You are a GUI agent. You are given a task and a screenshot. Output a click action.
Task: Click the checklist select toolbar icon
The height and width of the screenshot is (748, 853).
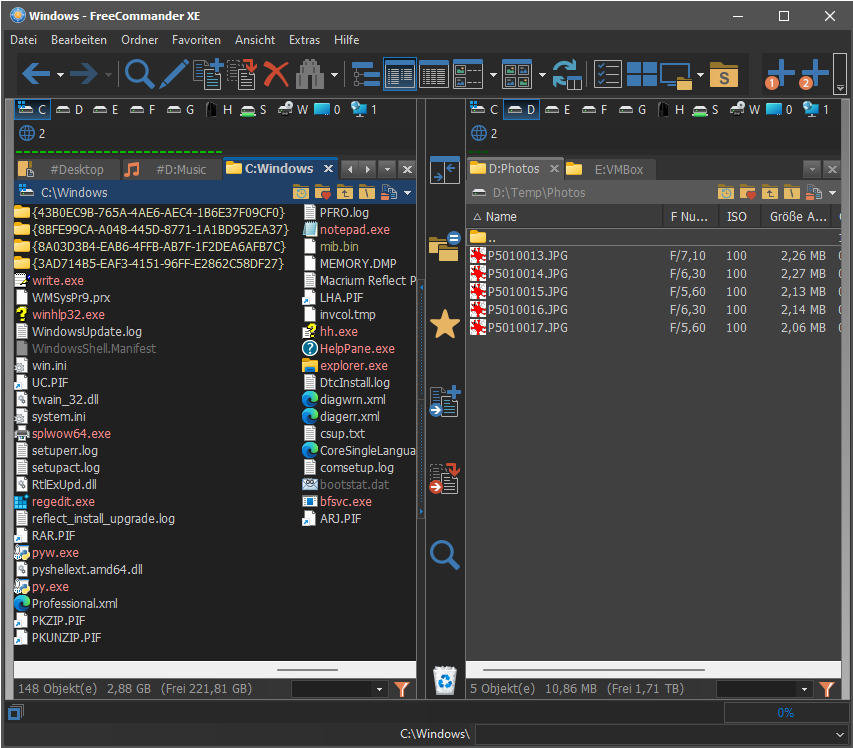coord(608,74)
